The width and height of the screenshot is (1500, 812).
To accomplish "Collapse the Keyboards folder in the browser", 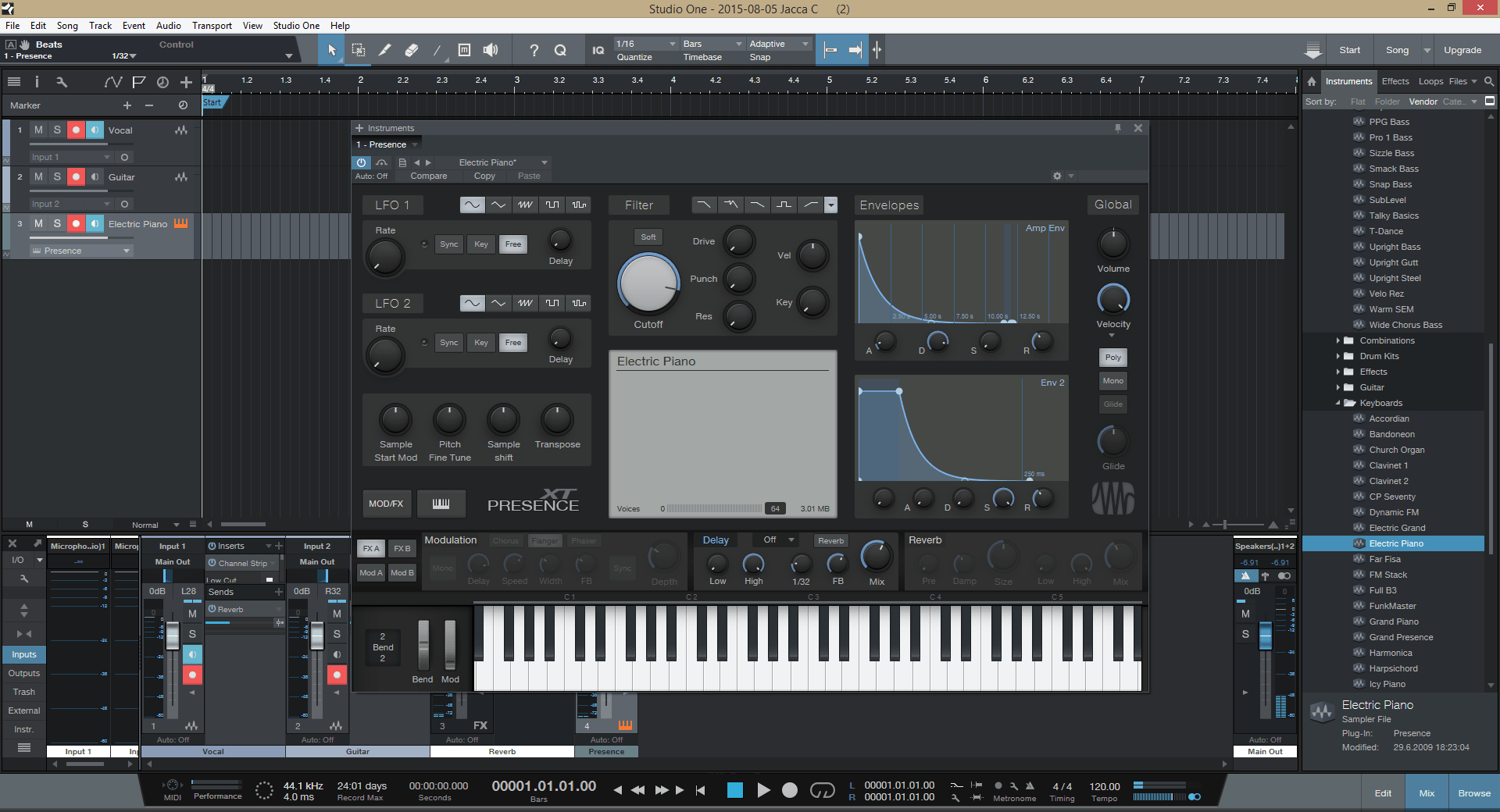I will tap(1338, 403).
